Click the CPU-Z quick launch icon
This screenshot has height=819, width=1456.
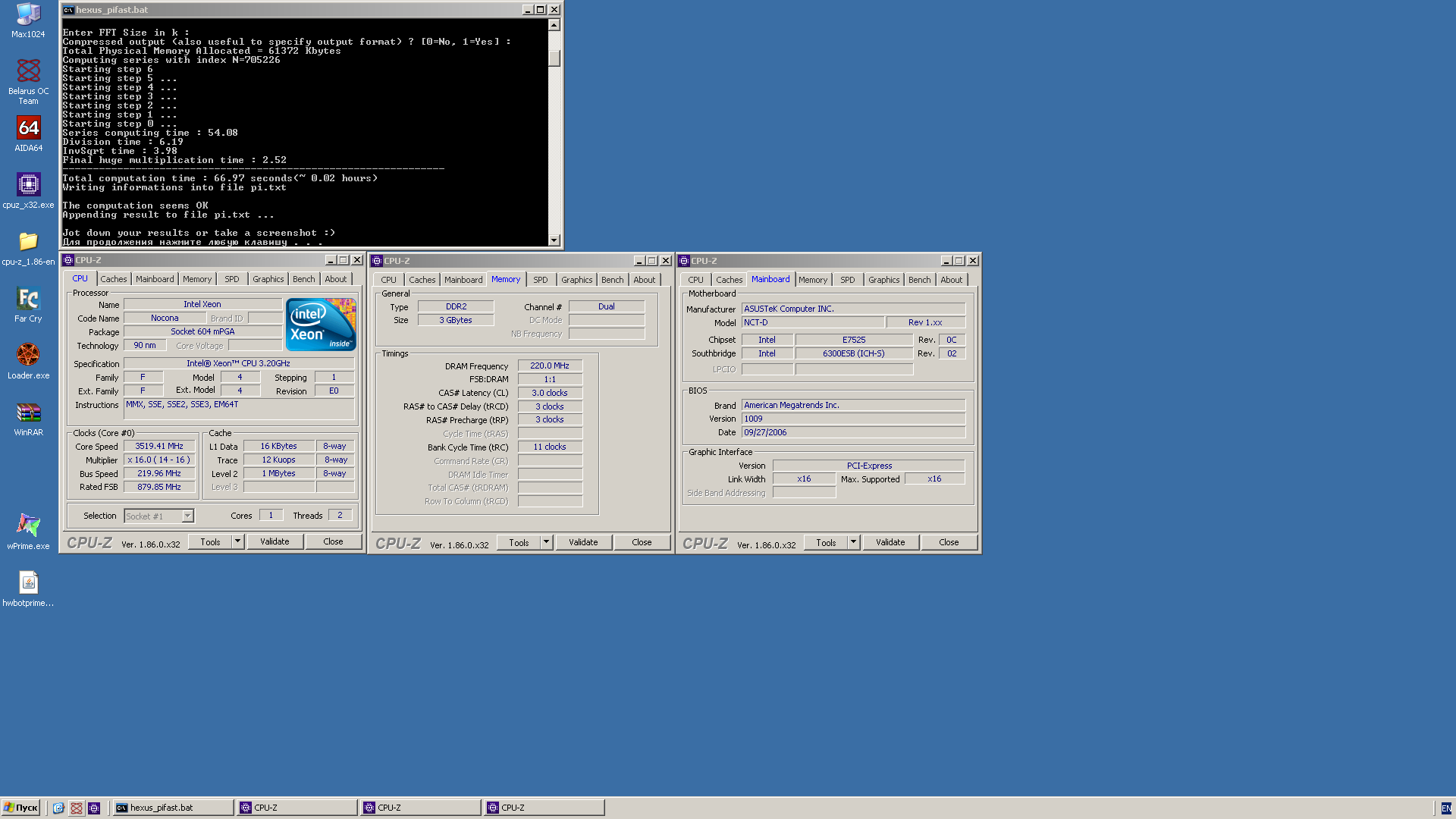[x=94, y=808]
